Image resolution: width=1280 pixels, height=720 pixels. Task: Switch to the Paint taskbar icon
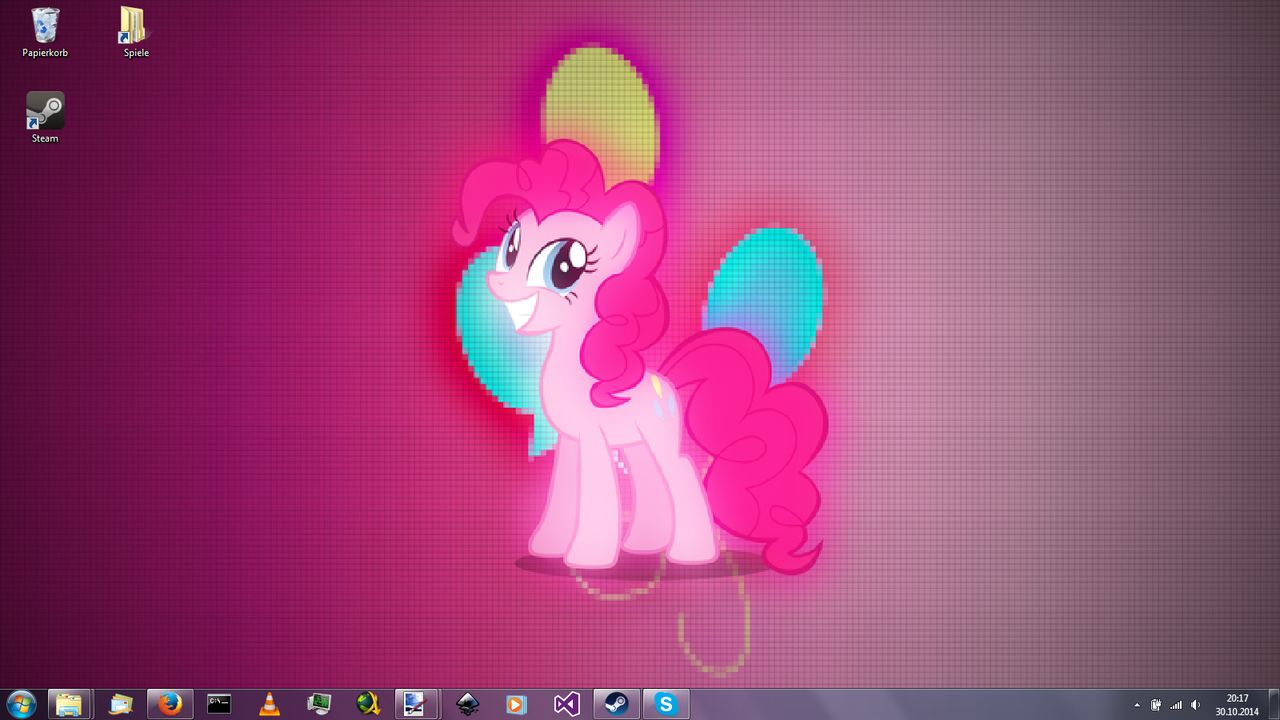pyautogui.click(x=417, y=704)
